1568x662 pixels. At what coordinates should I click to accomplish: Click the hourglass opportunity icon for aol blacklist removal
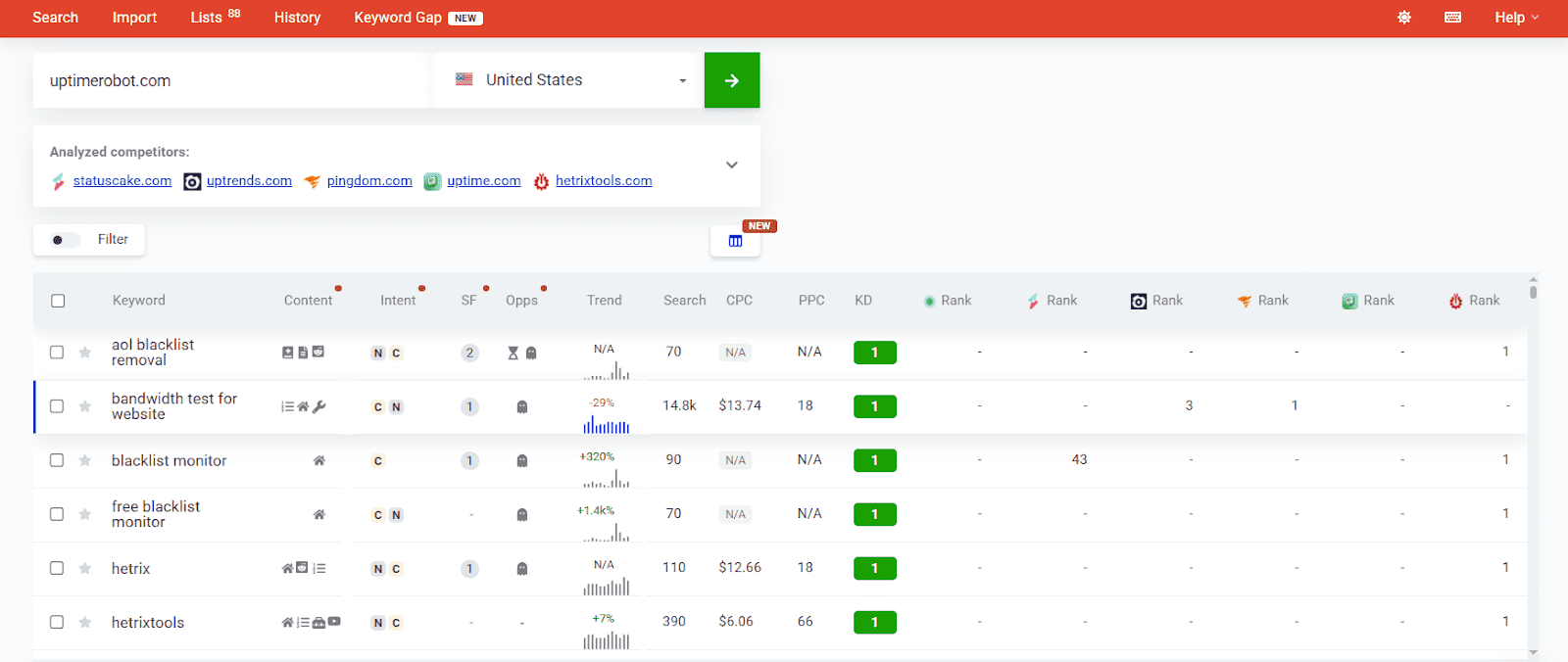513,354
